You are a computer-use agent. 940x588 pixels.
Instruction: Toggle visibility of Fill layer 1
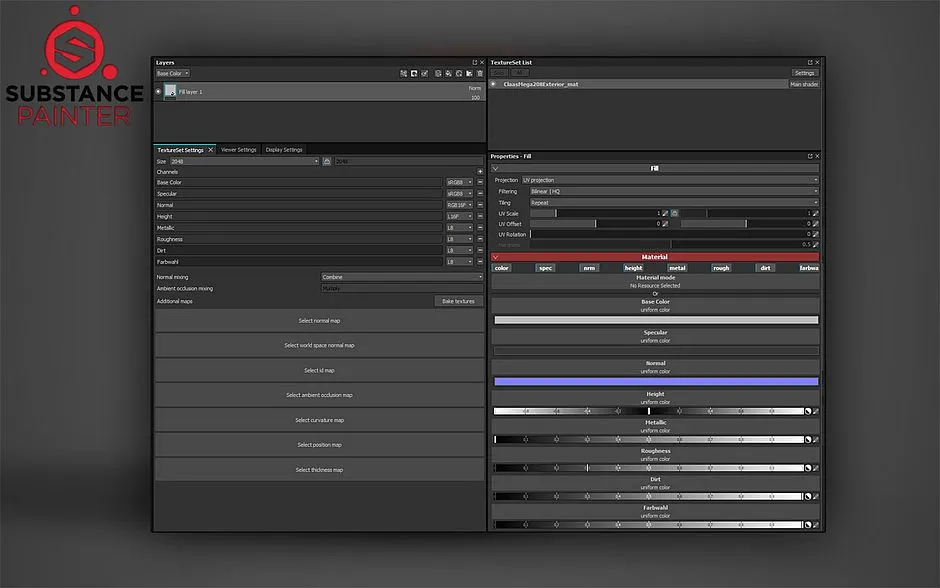158,91
